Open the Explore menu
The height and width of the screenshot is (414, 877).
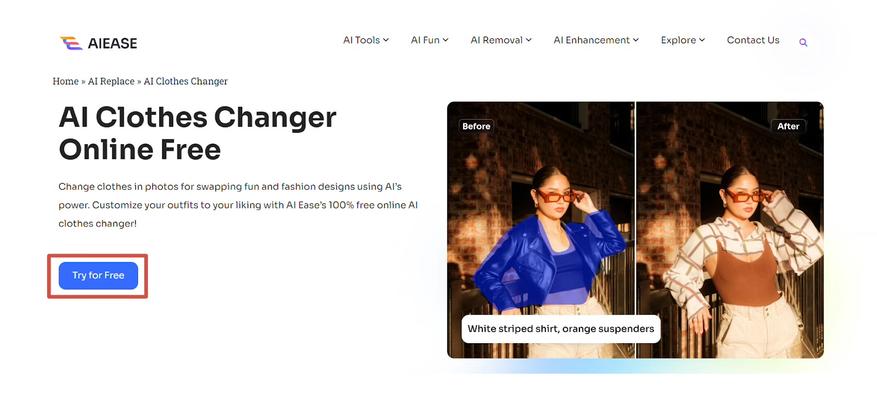click(682, 40)
